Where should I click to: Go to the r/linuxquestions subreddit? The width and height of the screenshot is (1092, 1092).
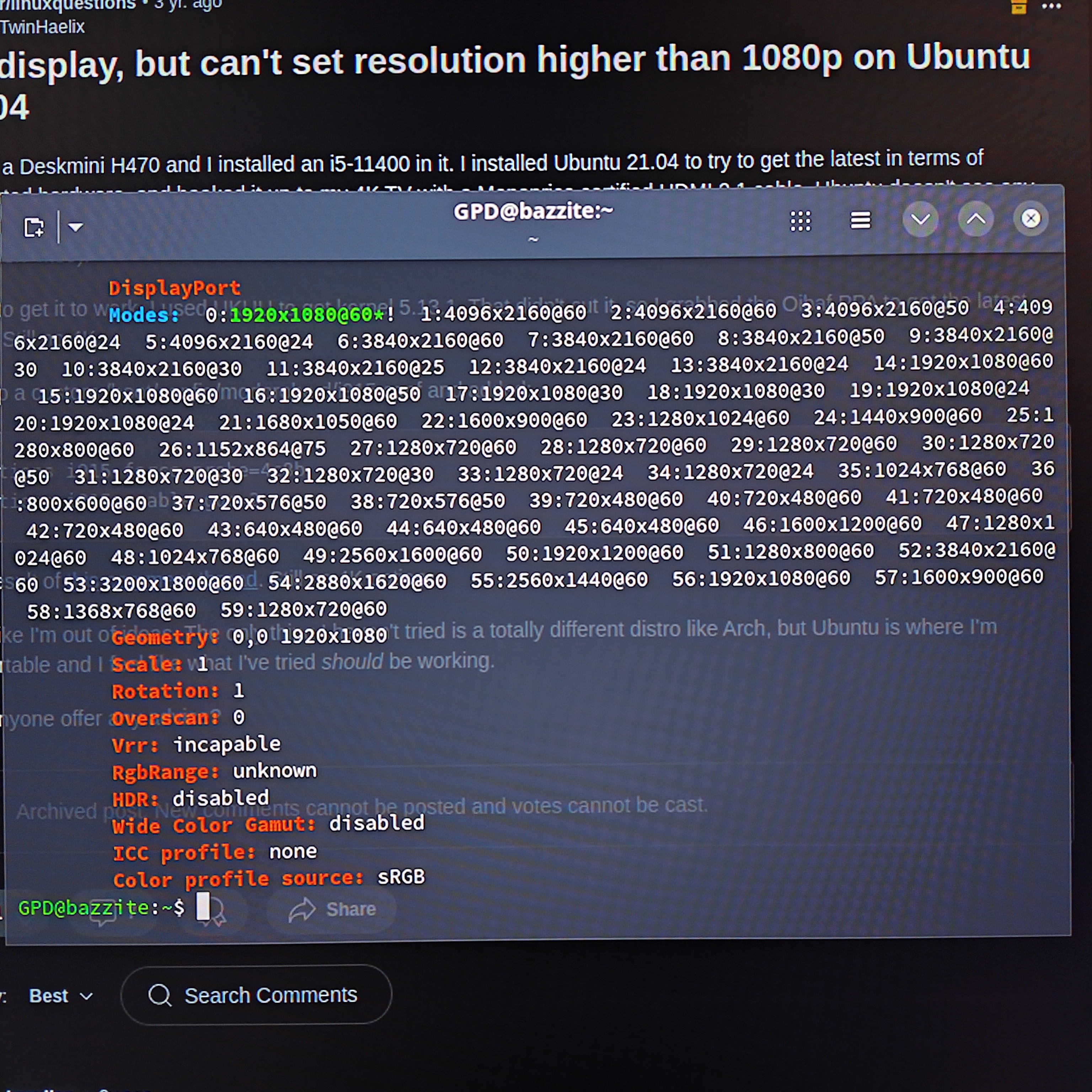[68, 5]
